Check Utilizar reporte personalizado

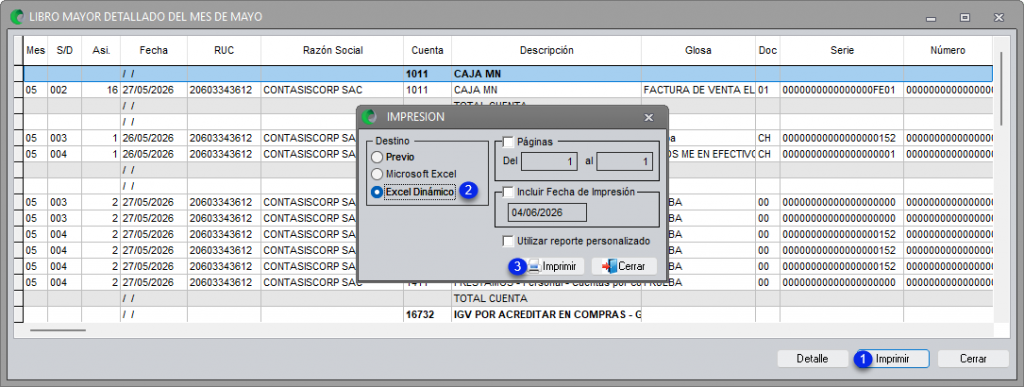tap(508, 241)
